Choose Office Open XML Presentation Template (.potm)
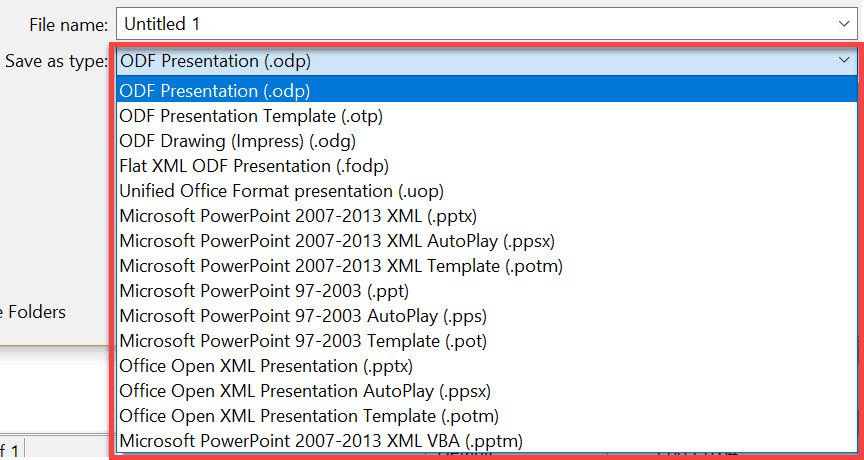This screenshot has width=864, height=460. (x=487, y=416)
